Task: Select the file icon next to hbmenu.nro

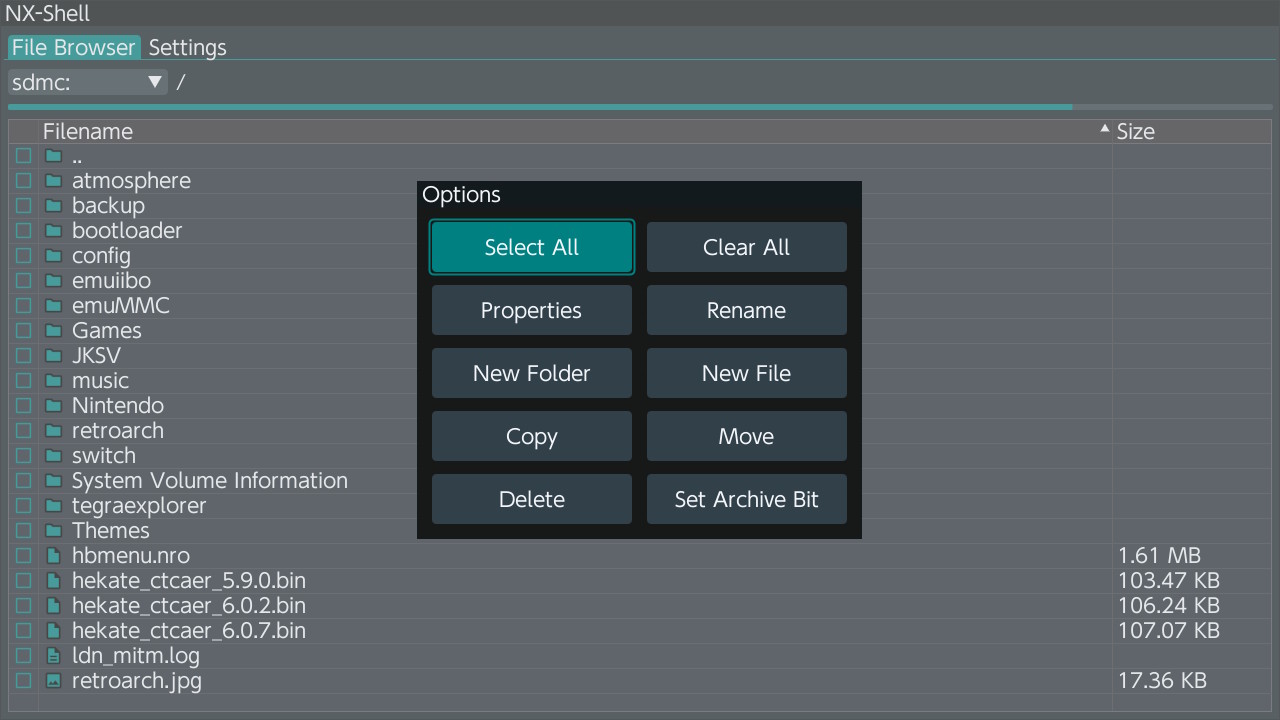Action: point(54,555)
